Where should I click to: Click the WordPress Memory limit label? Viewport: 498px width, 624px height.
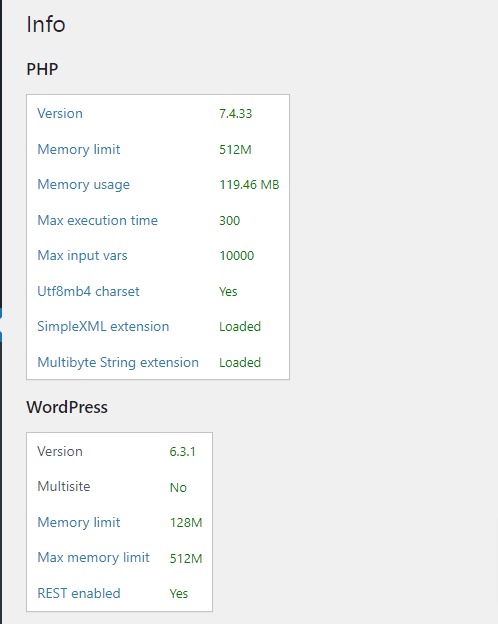point(78,522)
